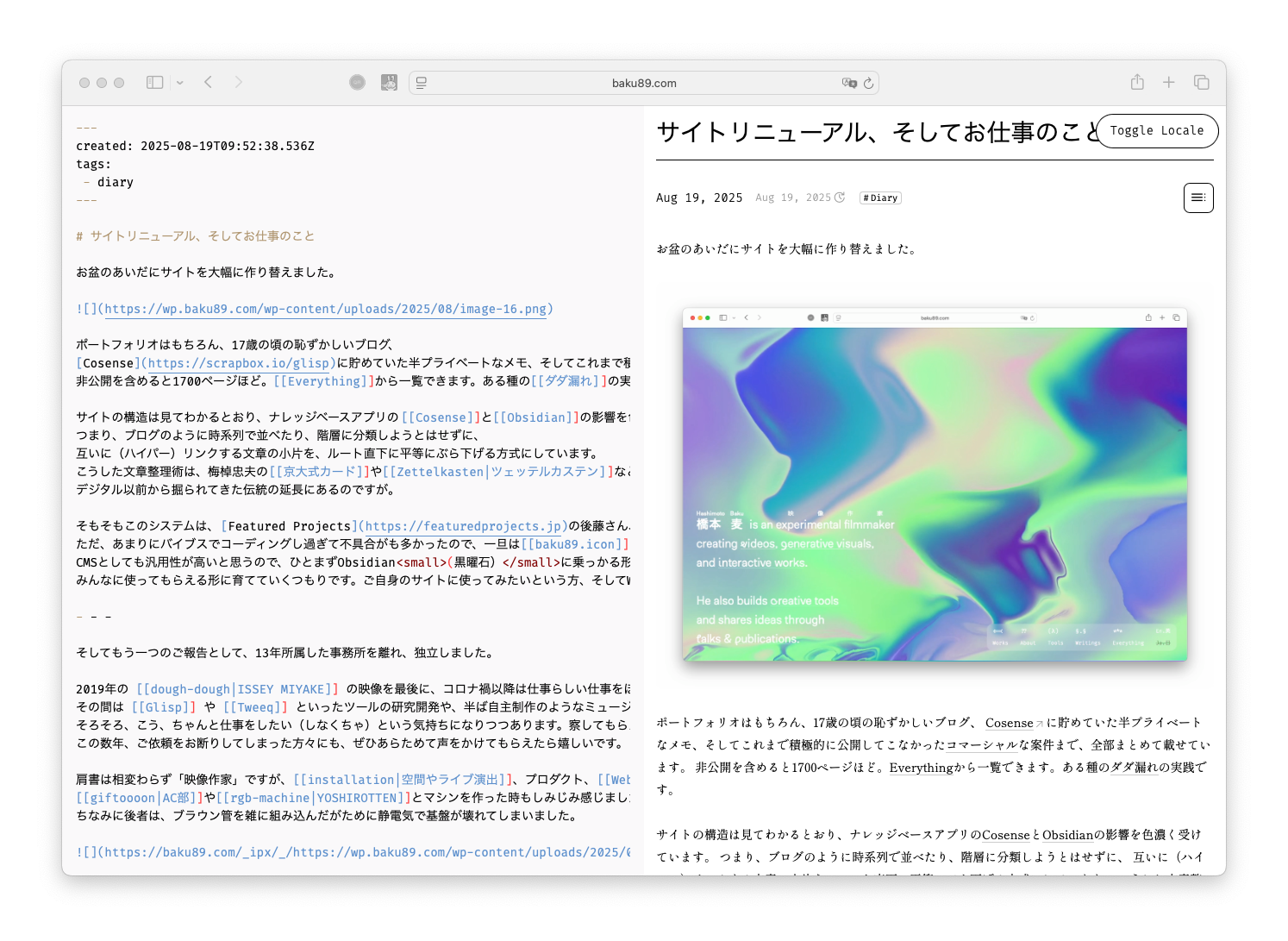Open a new tab with plus icon
Image resolution: width=1288 pixels, height=941 pixels.
[1168, 83]
